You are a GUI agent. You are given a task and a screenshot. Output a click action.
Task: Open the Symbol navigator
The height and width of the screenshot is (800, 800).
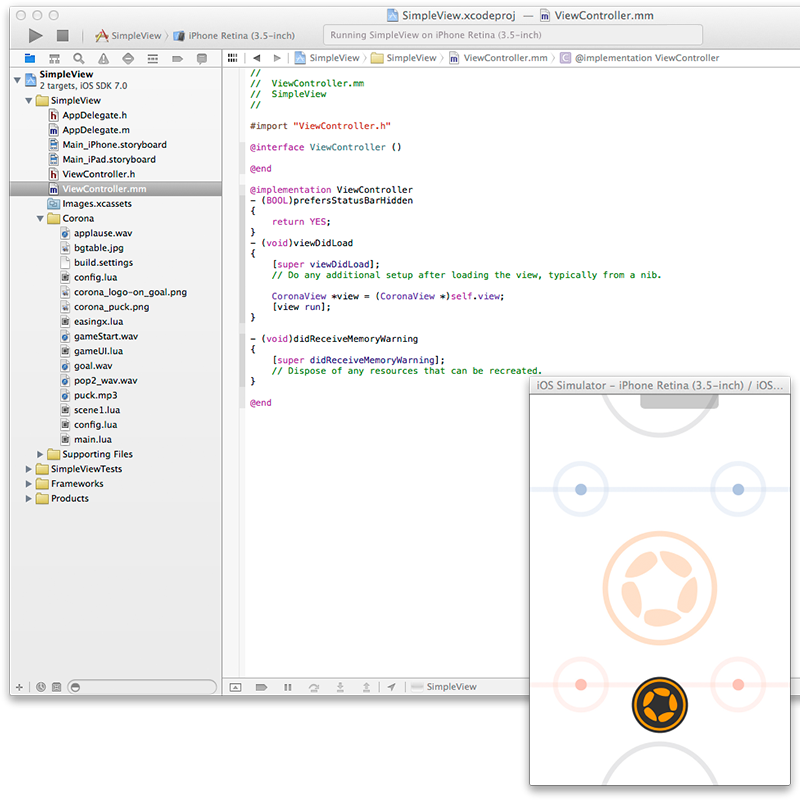click(54, 58)
